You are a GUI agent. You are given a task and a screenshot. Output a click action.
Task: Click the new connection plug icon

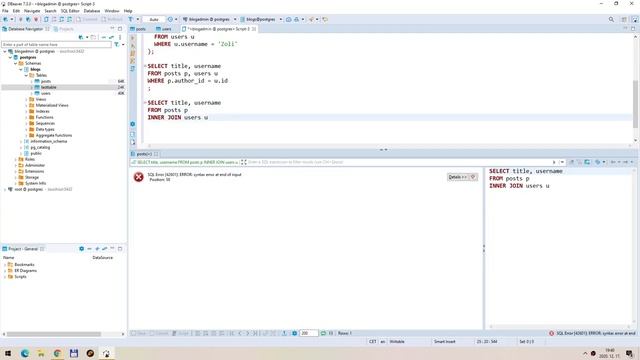pos(6,19)
